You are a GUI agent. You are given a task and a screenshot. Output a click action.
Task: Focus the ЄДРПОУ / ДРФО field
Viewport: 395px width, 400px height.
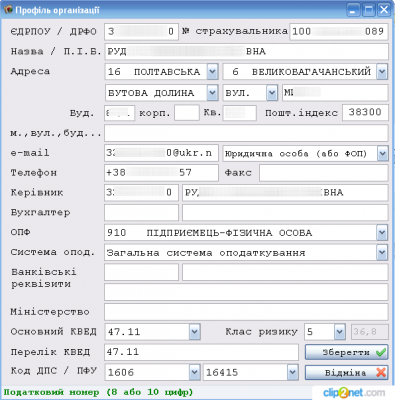click(x=141, y=32)
